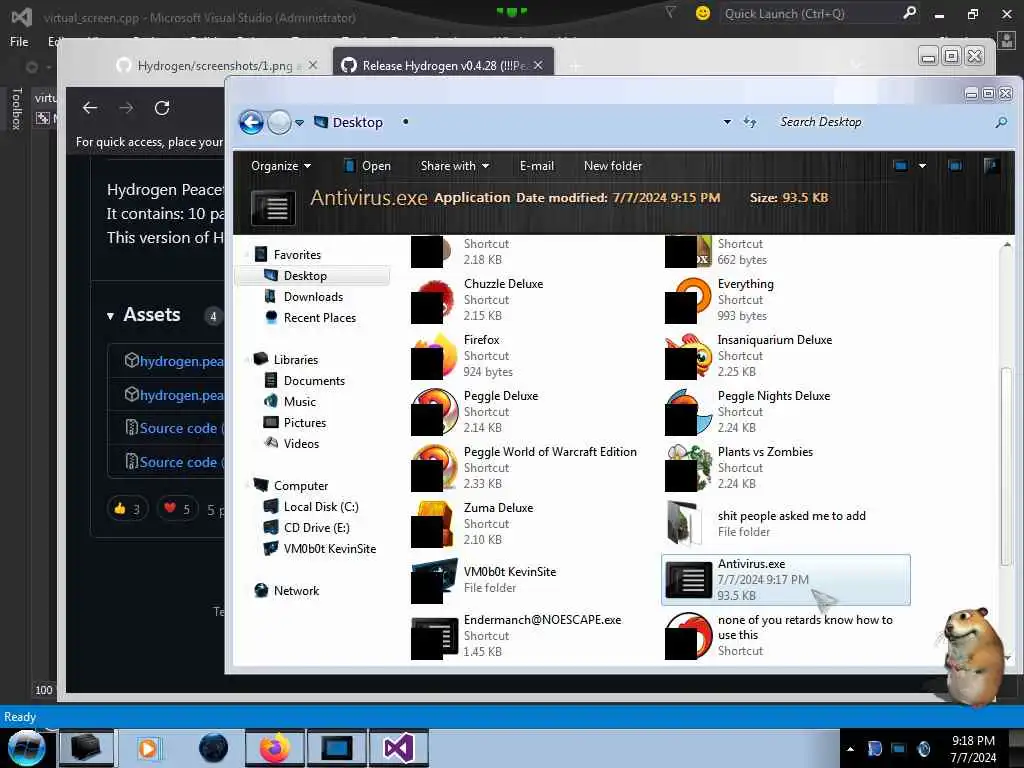Click the Desktop location in the address bar

pos(357,122)
